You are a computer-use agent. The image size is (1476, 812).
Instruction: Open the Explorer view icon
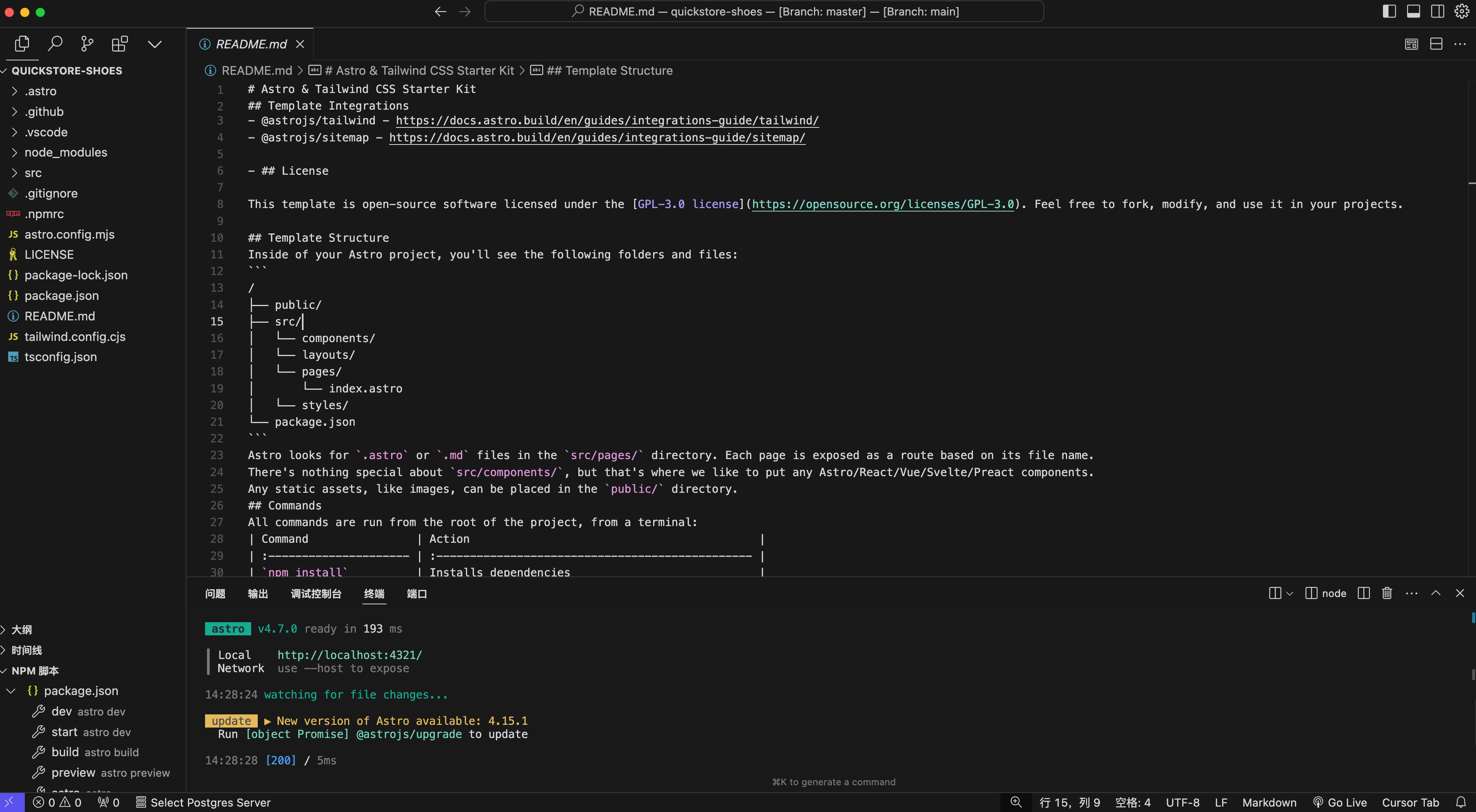point(22,44)
